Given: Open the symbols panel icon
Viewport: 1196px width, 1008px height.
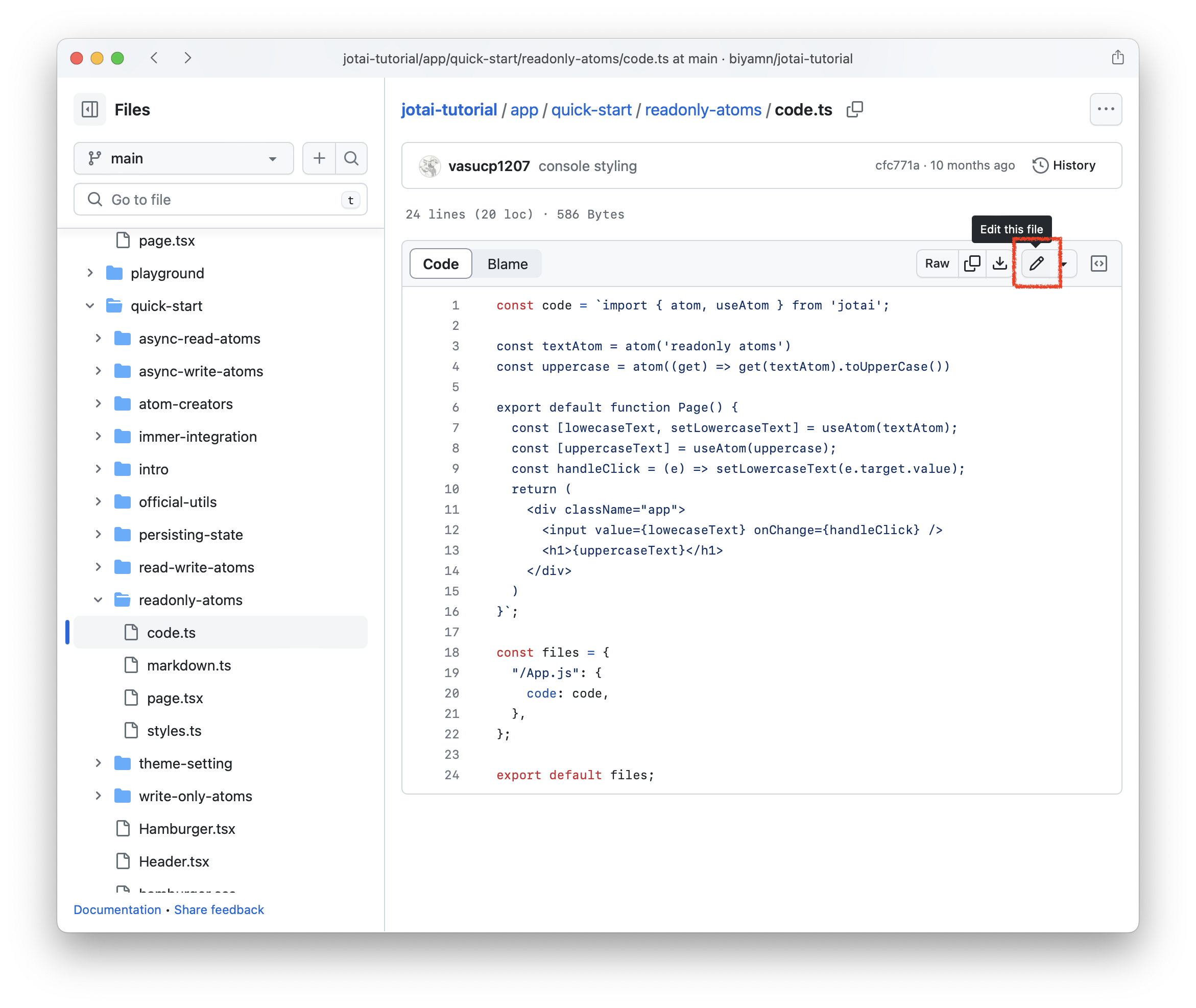Looking at the screenshot, I should pos(1098,263).
